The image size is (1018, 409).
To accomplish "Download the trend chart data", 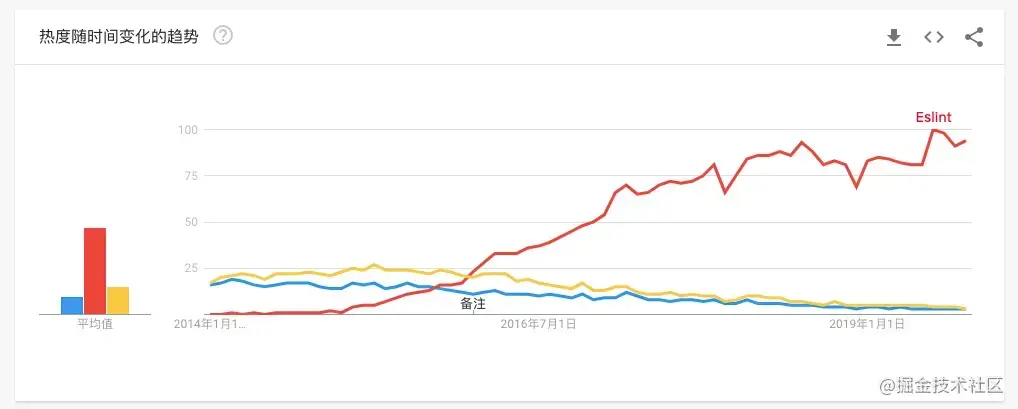I will pyautogui.click(x=894, y=37).
